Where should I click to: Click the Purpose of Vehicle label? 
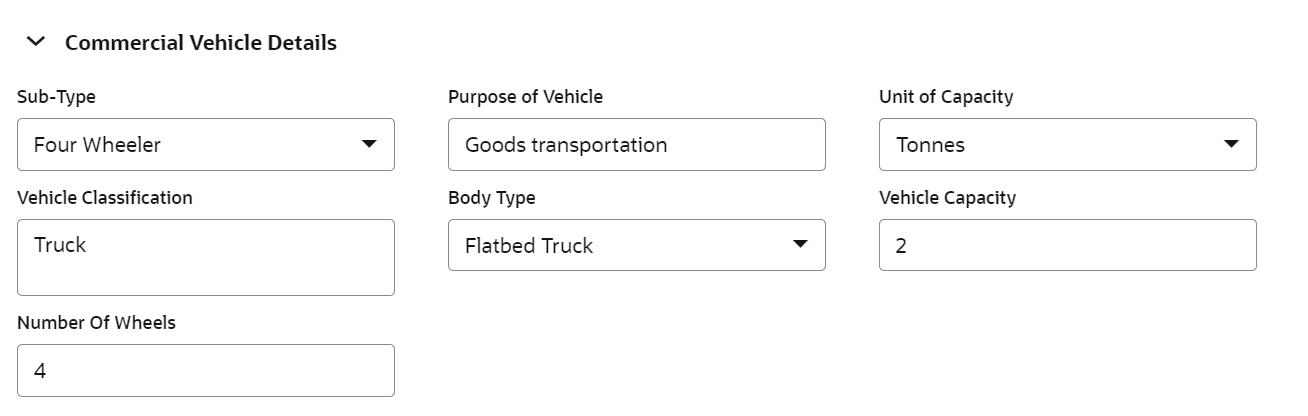click(525, 97)
